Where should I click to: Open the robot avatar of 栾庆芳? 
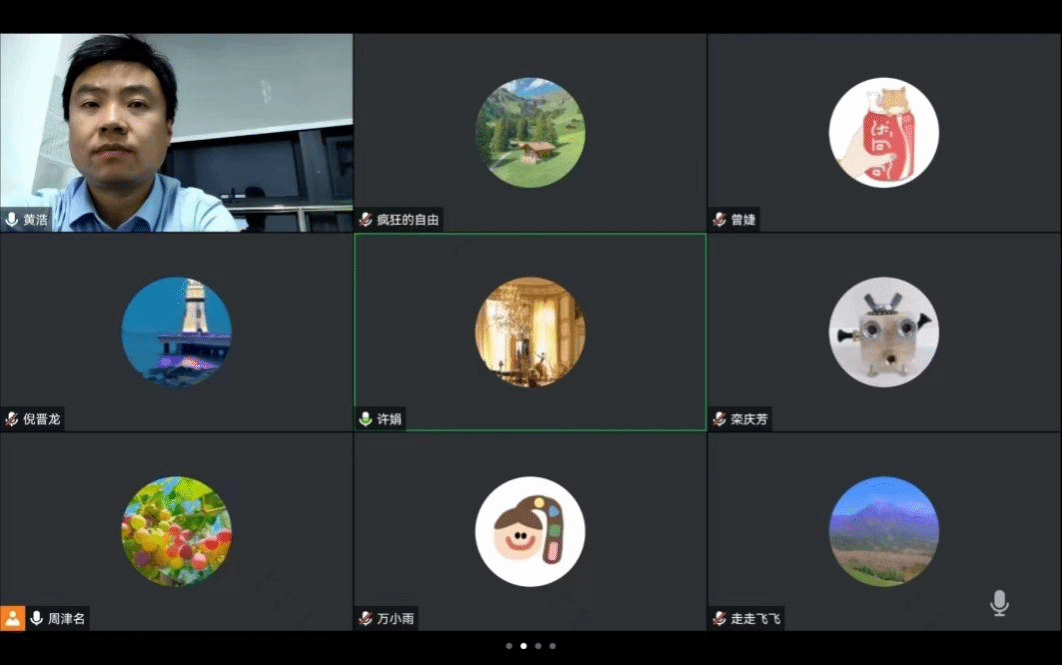tap(883, 332)
